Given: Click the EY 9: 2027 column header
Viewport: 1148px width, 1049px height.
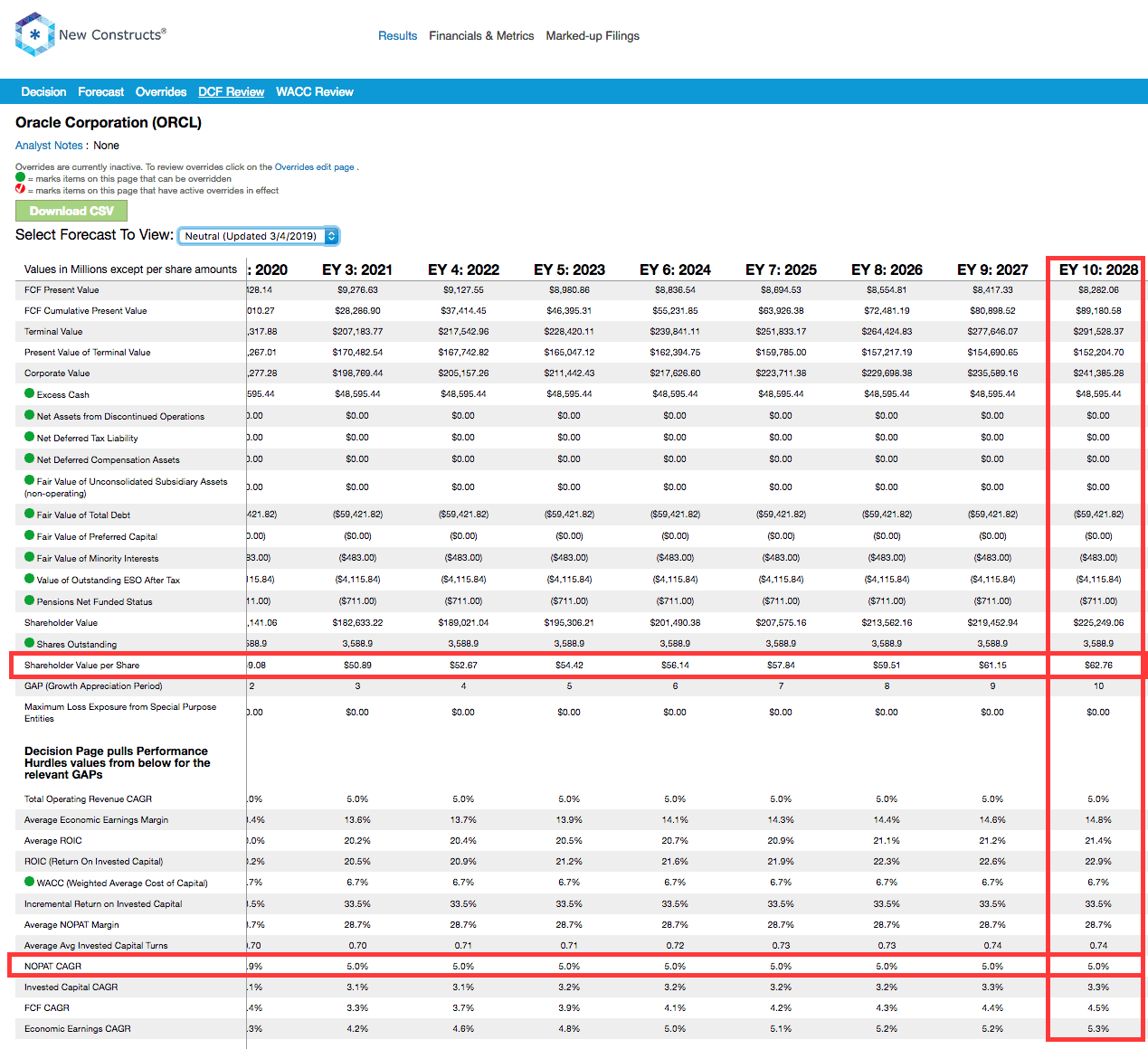Looking at the screenshot, I should tap(992, 269).
